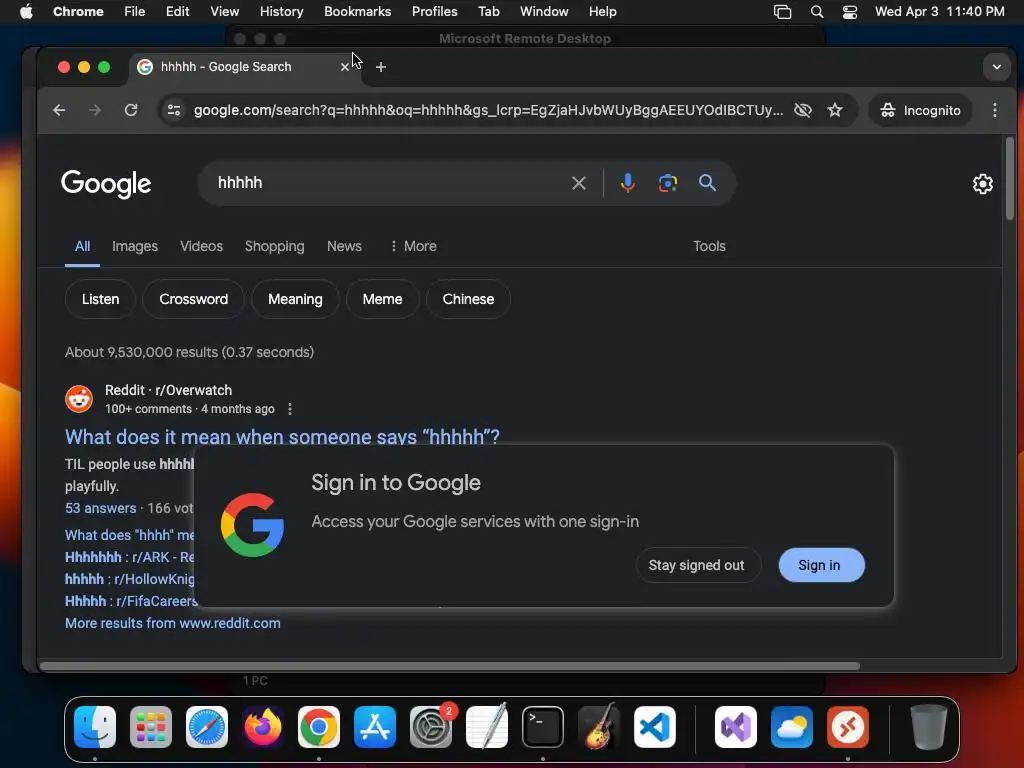Screen dimensions: 1024x768
Task: Open Spotlight search in menu bar
Action: 817,12
